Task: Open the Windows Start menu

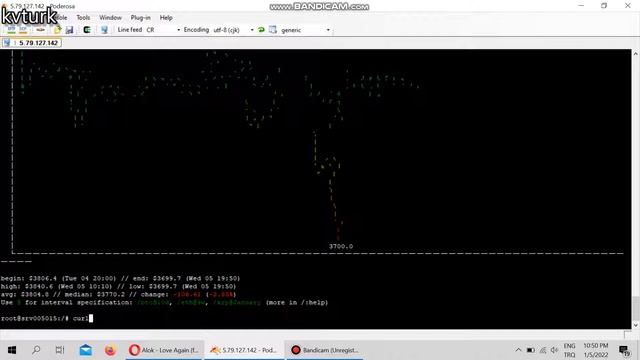Action: pyautogui.click(x=12, y=350)
